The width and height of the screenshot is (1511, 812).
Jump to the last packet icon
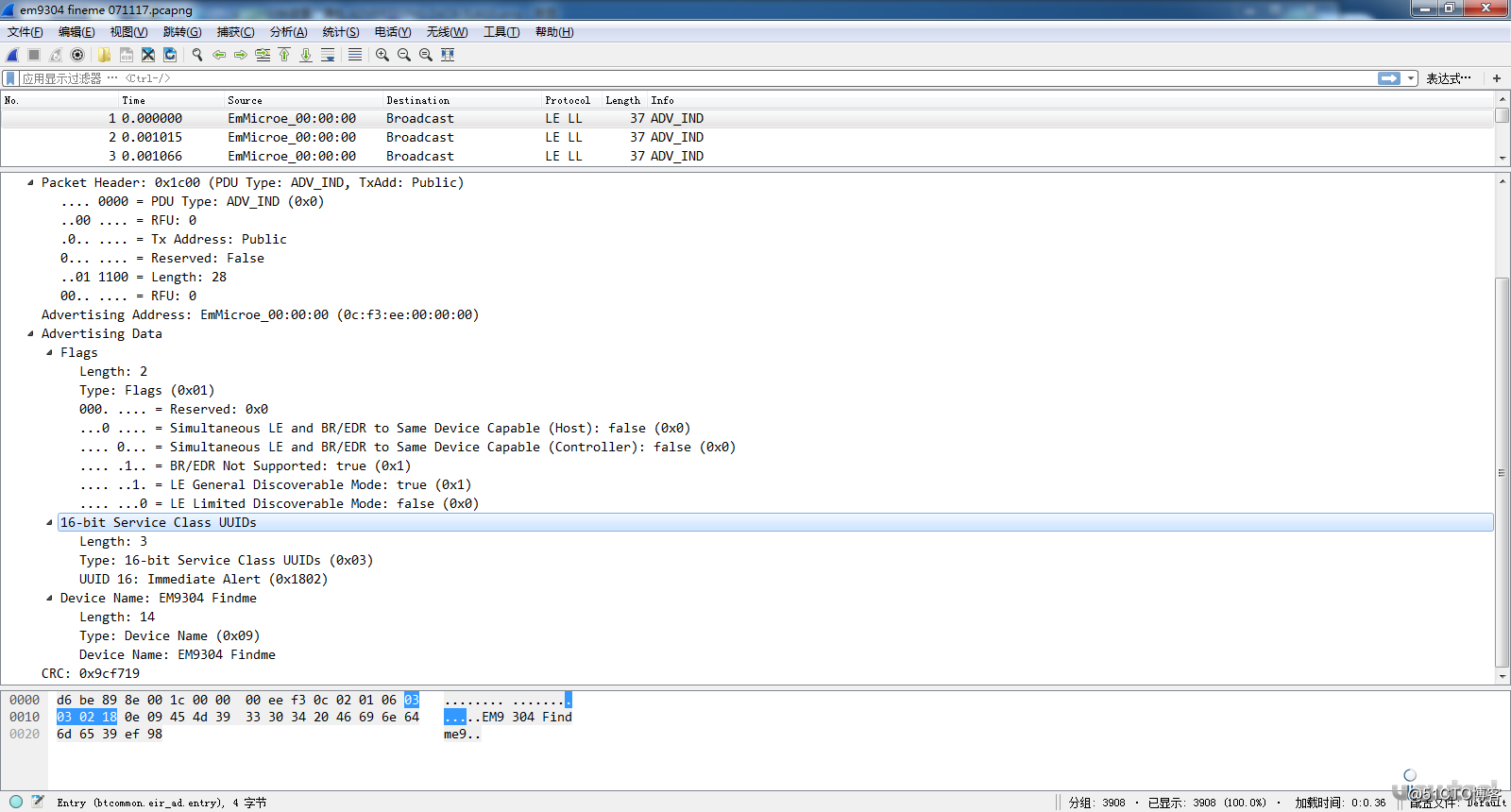pyautogui.click(x=306, y=55)
